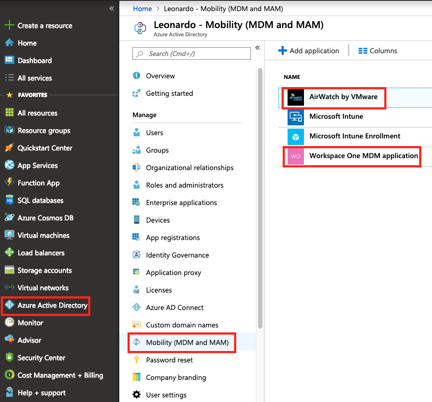Click the directory menu vertical scrollbar

(260, 198)
